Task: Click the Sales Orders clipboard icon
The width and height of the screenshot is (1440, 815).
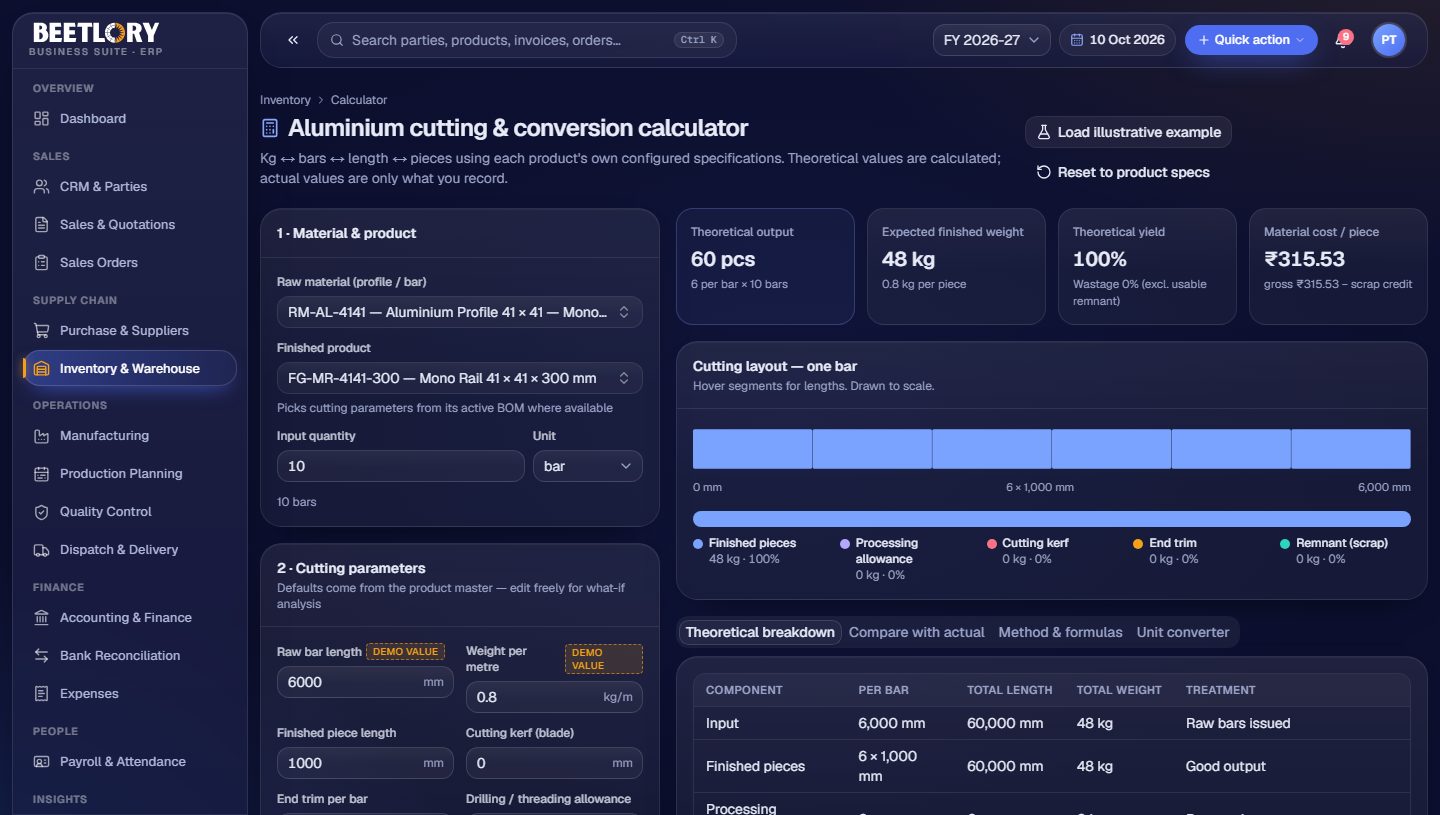Action: tap(41, 263)
